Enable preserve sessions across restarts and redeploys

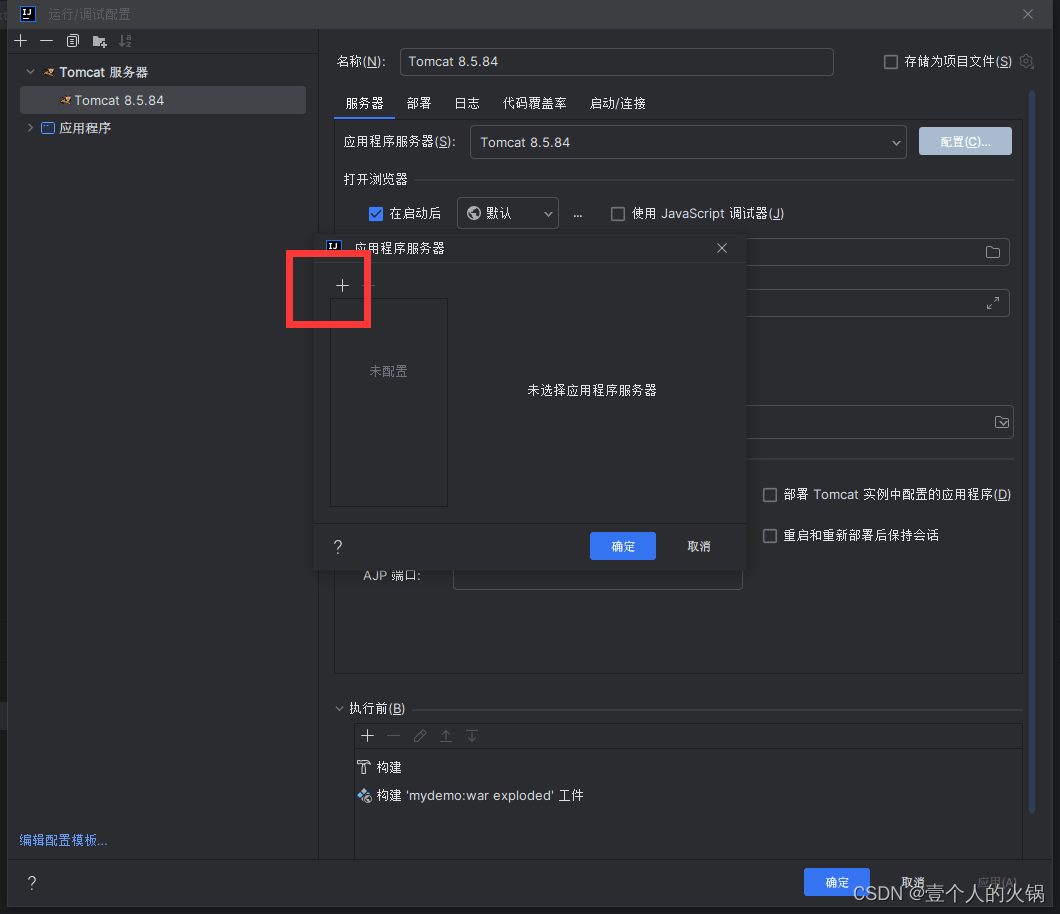[770, 536]
